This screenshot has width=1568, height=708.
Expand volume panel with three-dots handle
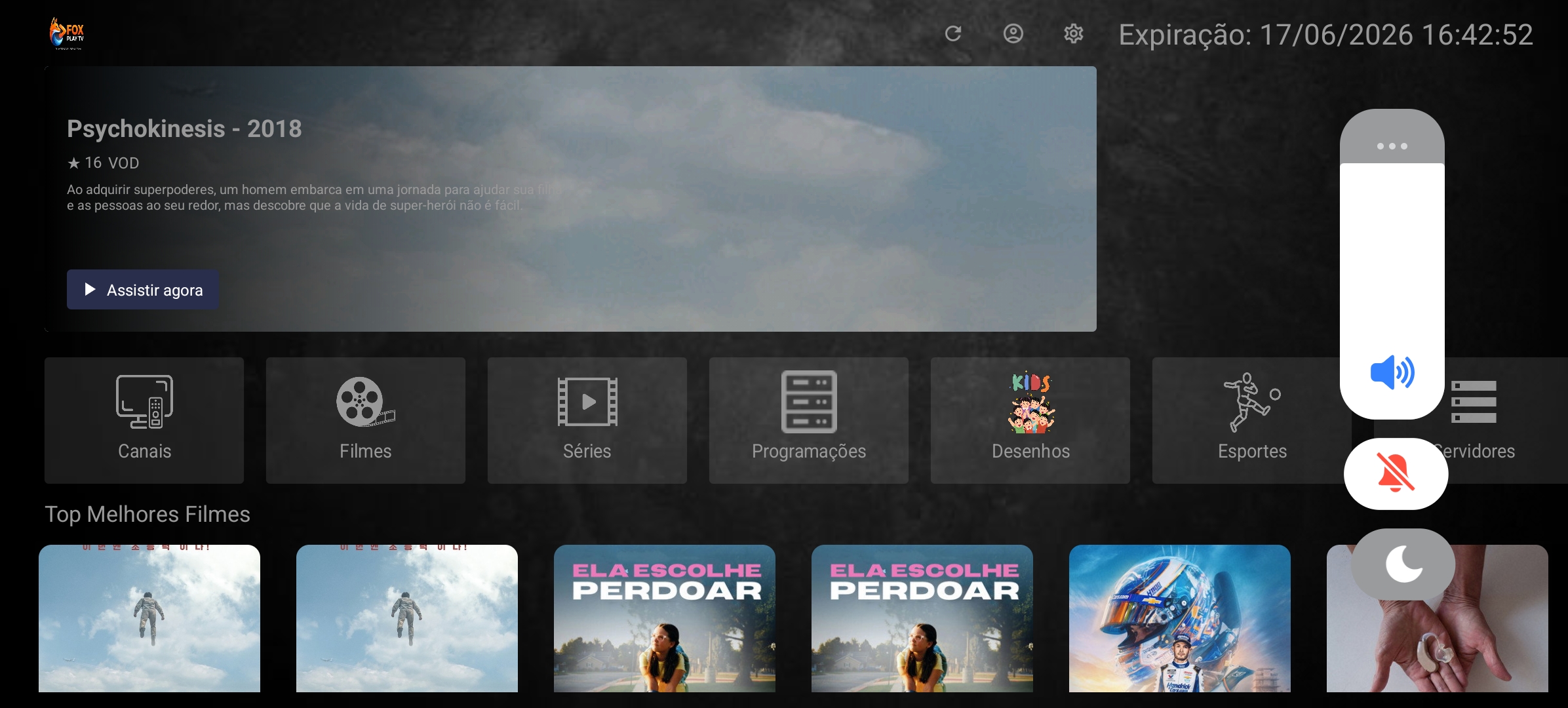[1392, 146]
